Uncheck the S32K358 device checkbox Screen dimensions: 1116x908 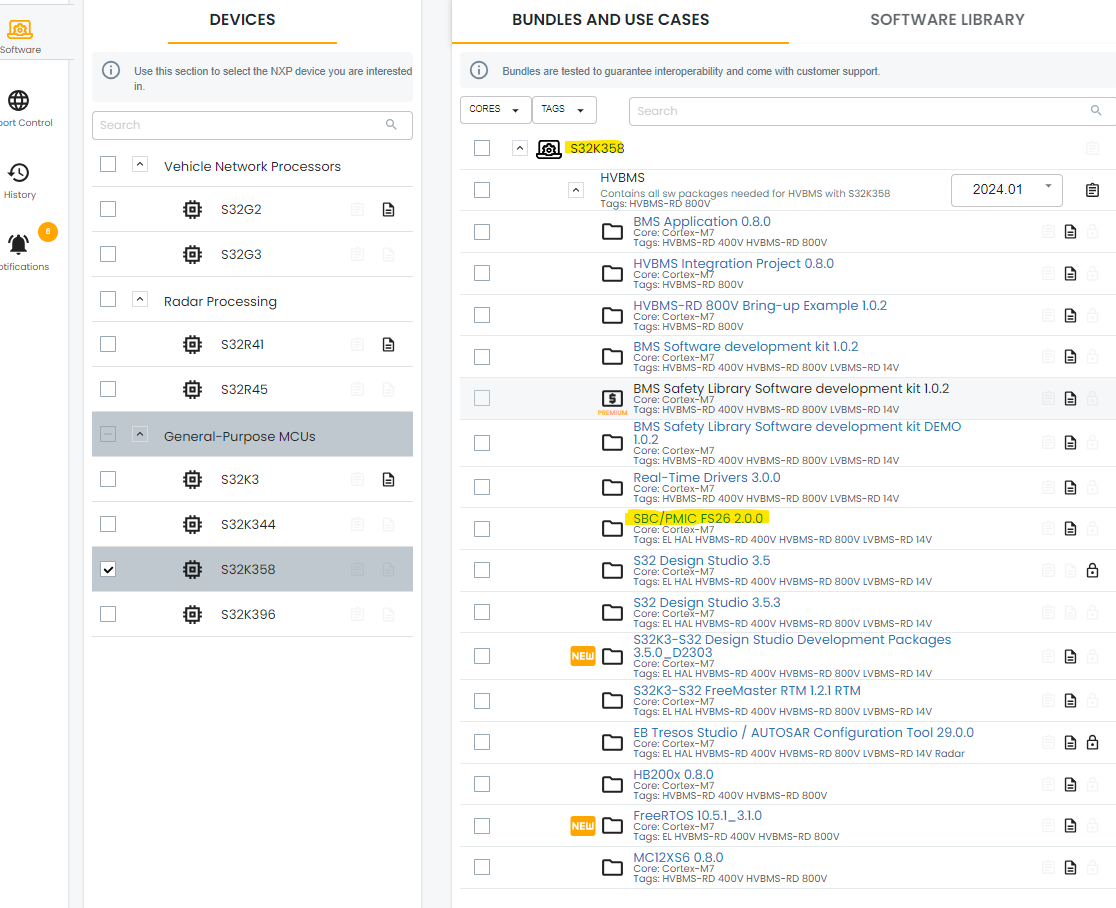tap(108, 569)
